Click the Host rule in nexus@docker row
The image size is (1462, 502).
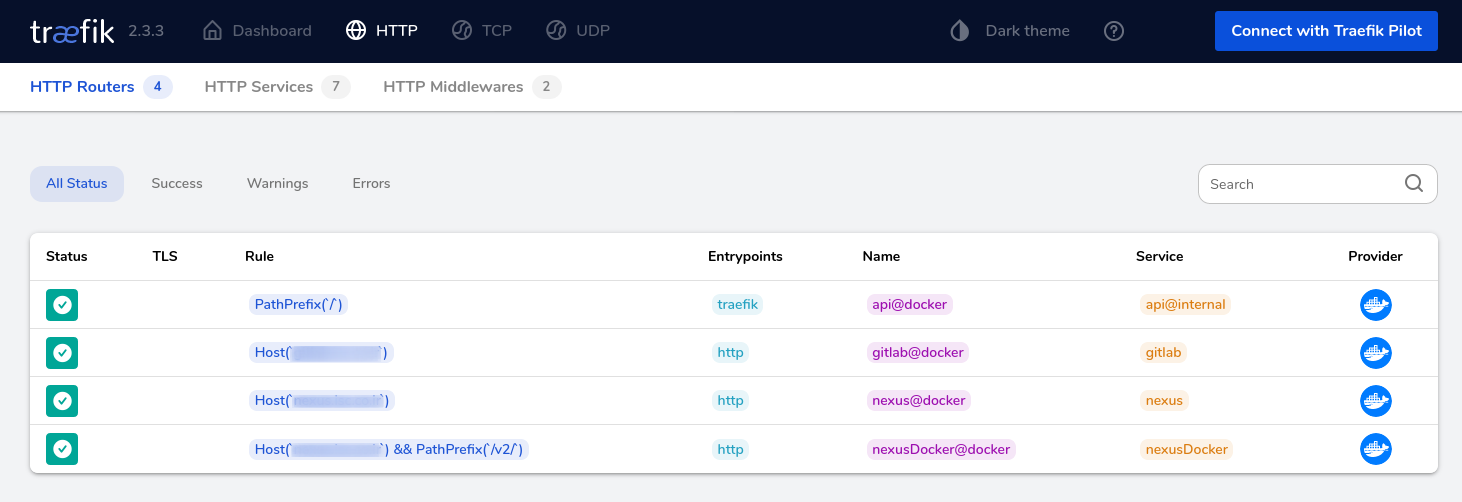(x=321, y=400)
